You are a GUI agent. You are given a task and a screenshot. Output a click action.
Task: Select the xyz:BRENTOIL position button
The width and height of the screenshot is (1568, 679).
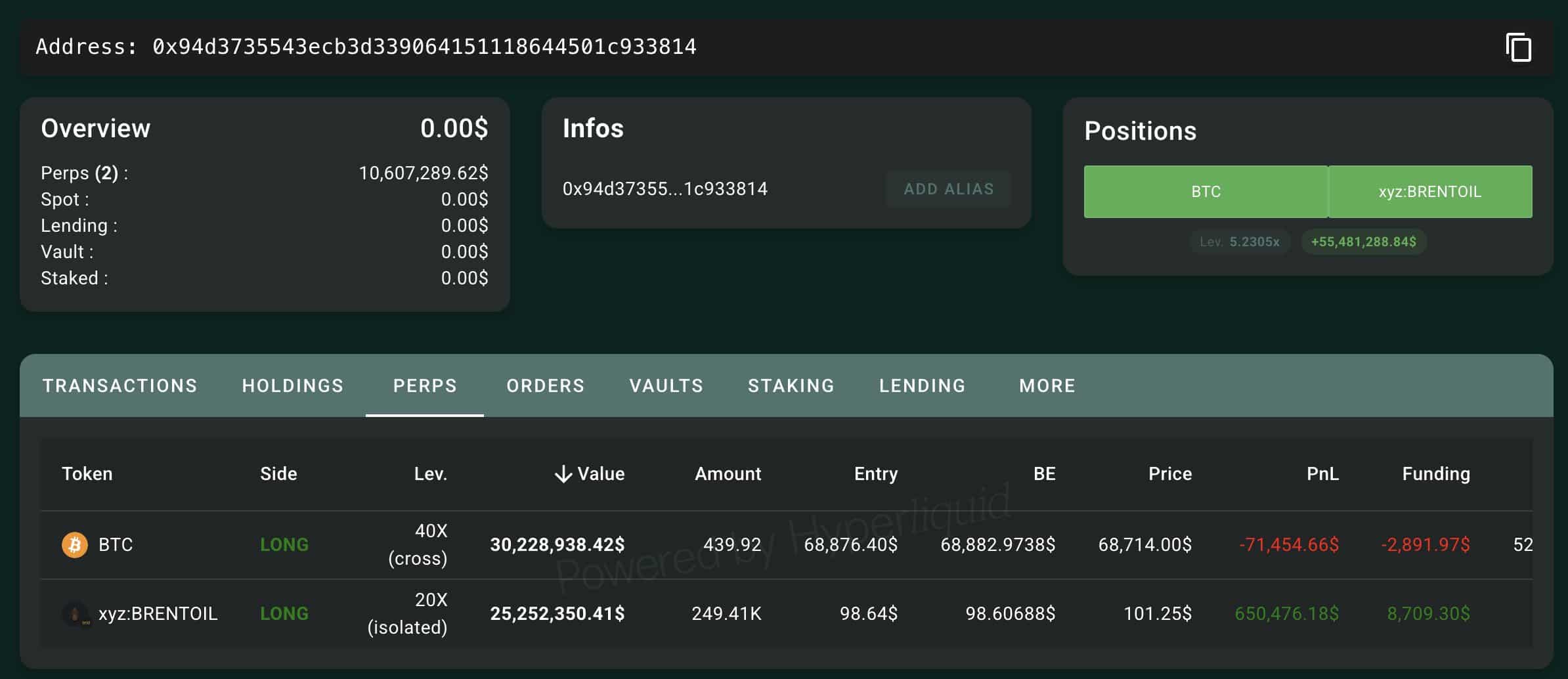[1431, 191]
